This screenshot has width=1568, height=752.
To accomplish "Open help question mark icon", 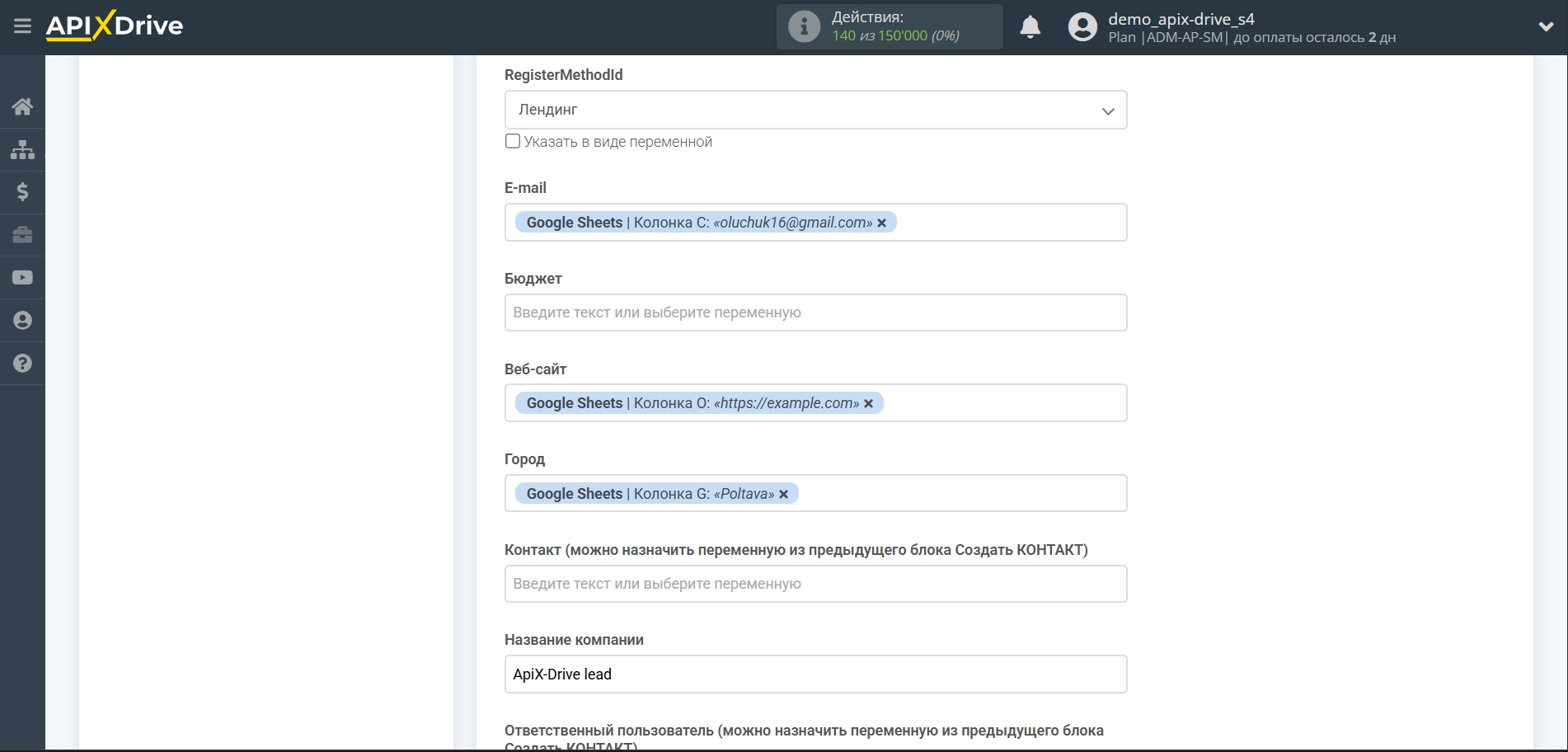I will click(22, 364).
